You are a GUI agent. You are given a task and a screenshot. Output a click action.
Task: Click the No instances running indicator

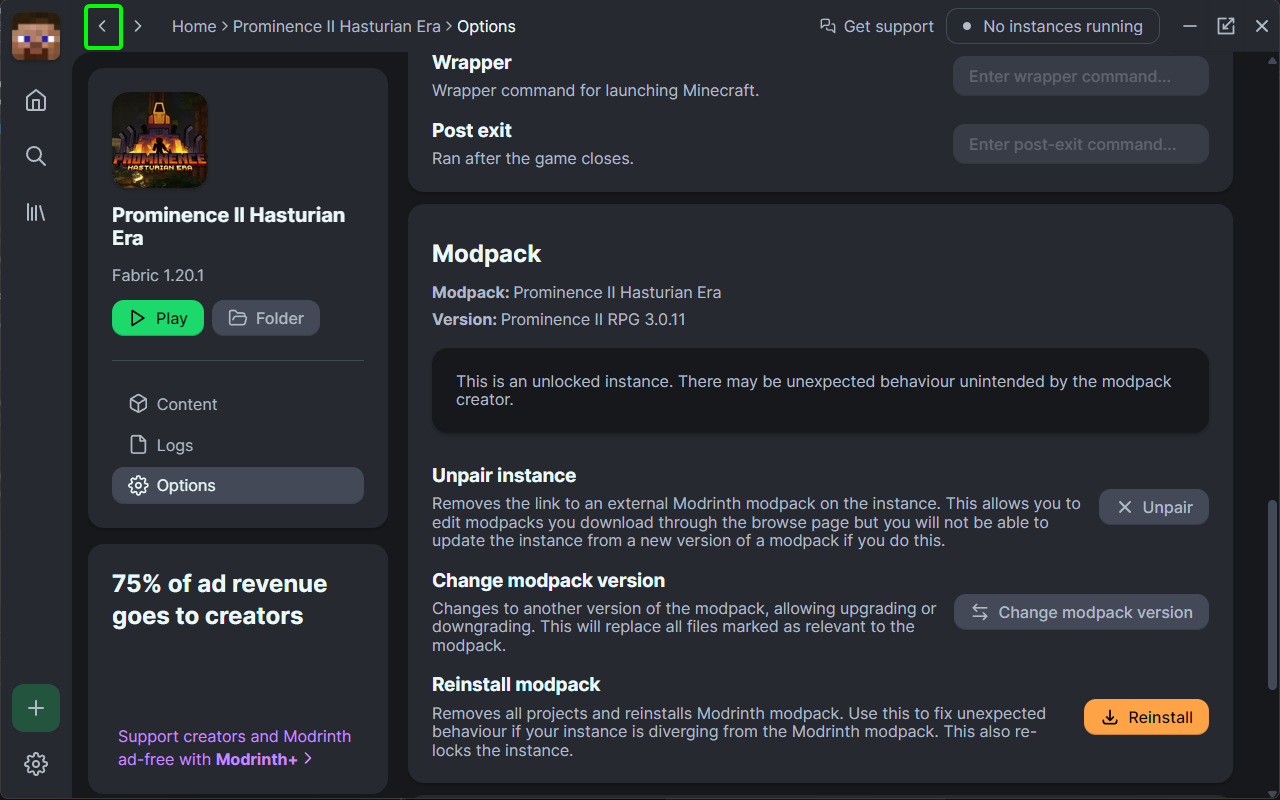pos(1053,27)
